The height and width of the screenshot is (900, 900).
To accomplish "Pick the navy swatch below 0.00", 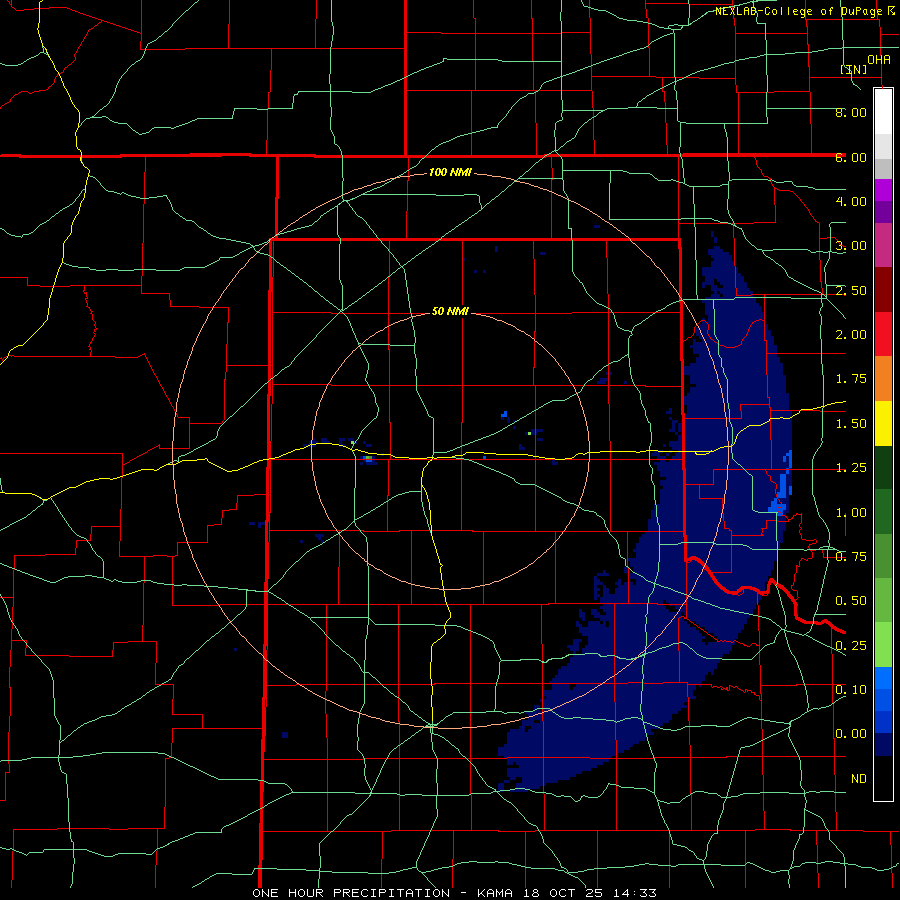I will 883,744.
